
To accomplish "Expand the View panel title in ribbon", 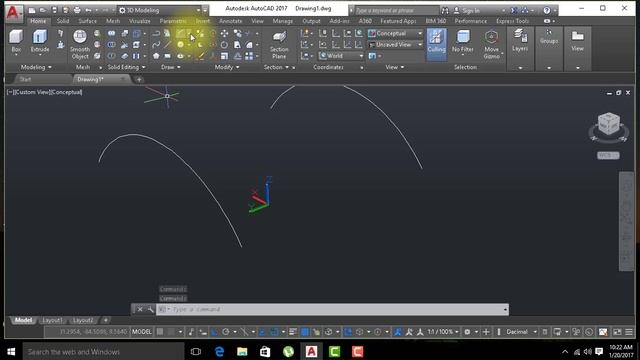I will coord(395,67).
